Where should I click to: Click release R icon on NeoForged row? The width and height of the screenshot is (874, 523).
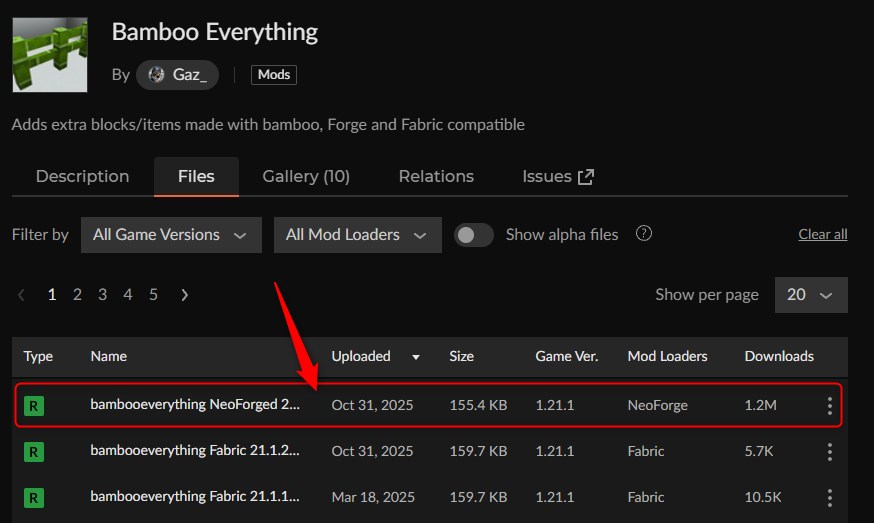[34, 405]
